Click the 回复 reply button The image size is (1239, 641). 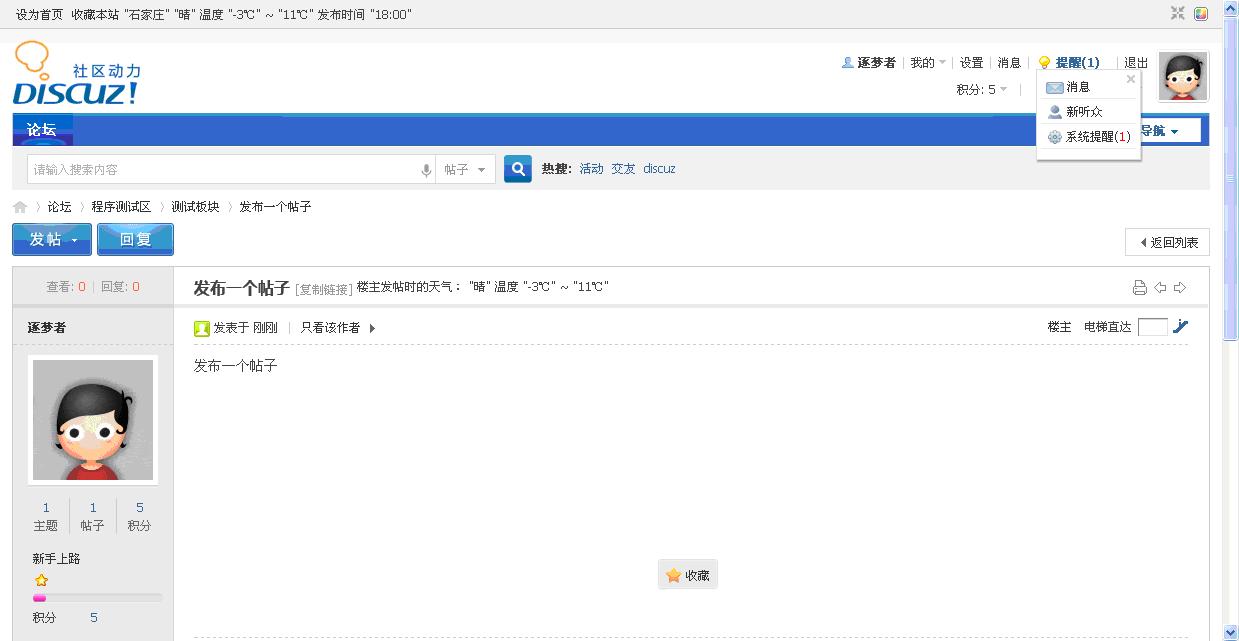(x=135, y=240)
